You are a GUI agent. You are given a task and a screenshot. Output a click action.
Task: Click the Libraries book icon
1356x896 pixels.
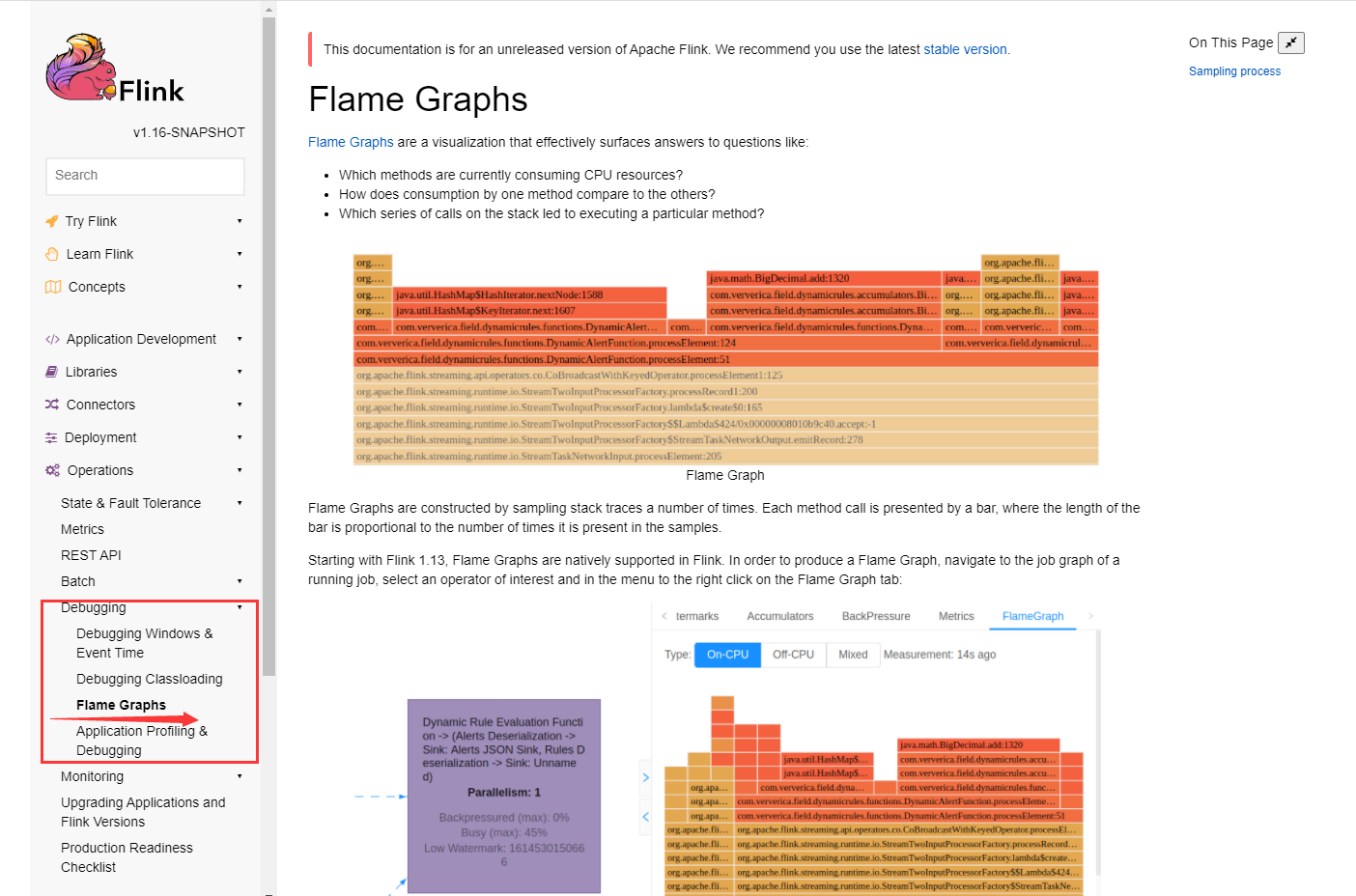pos(52,372)
